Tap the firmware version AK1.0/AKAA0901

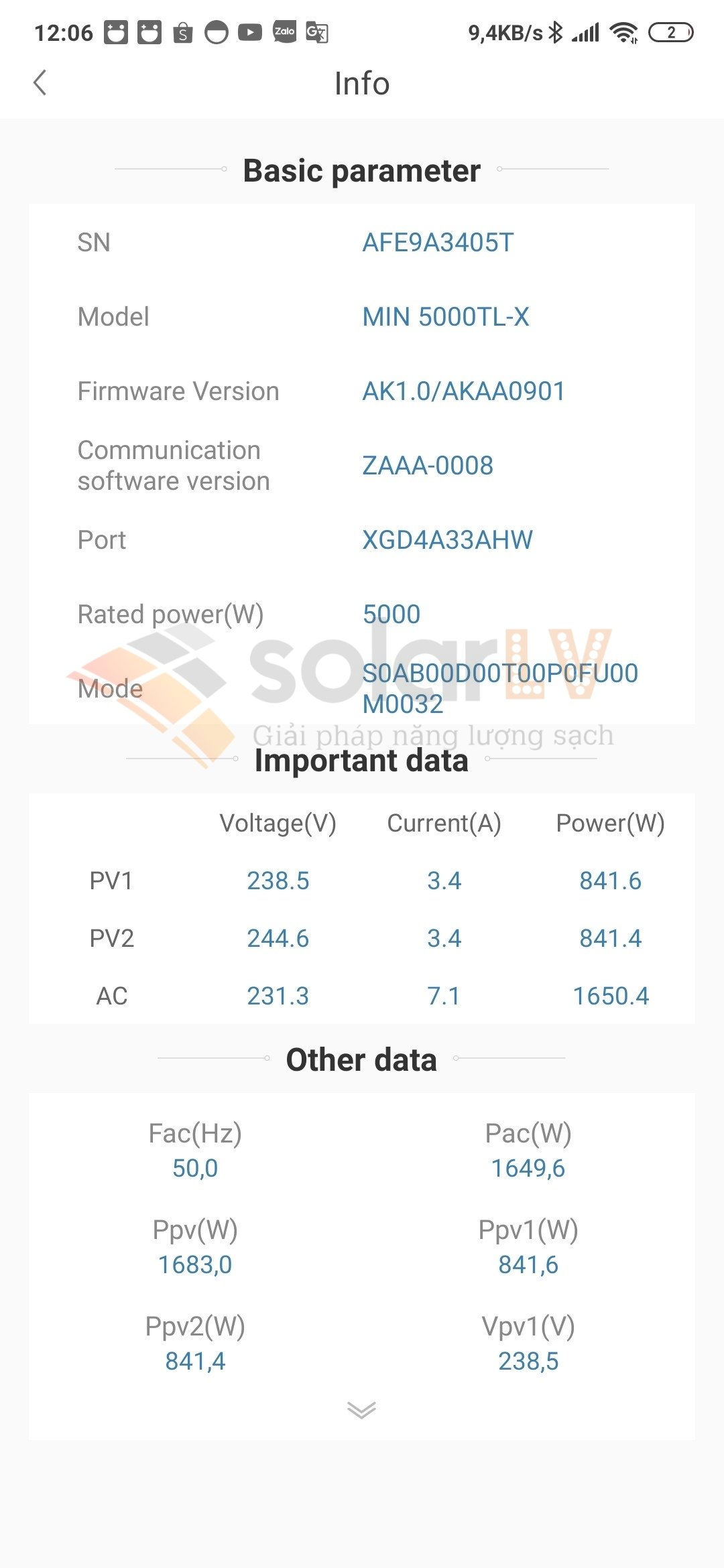[x=464, y=391]
